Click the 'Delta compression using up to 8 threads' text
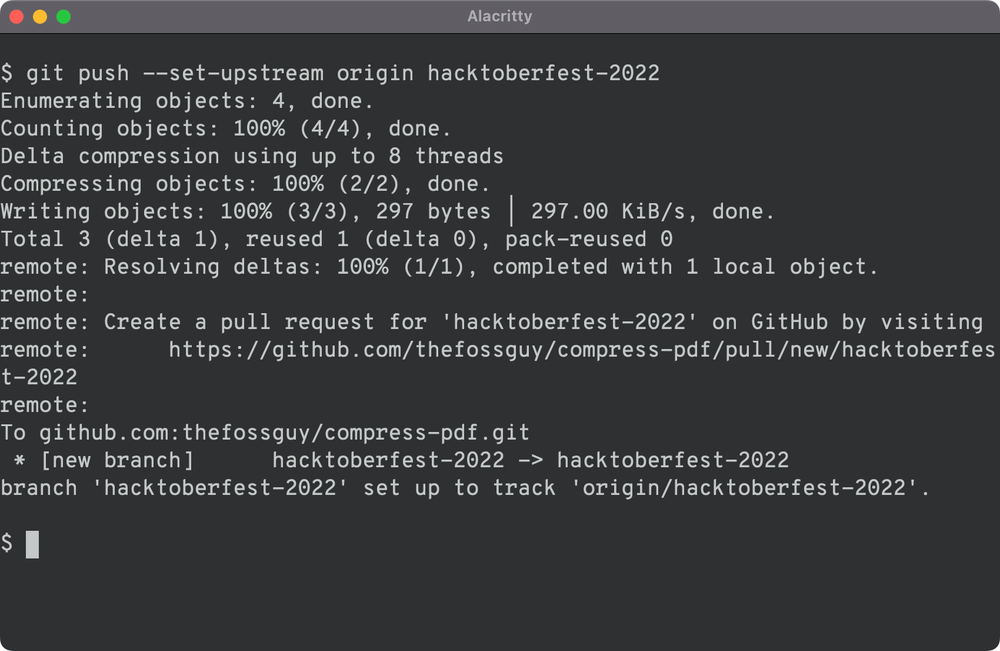Screen dimensions: 1000x651 click(x=250, y=156)
